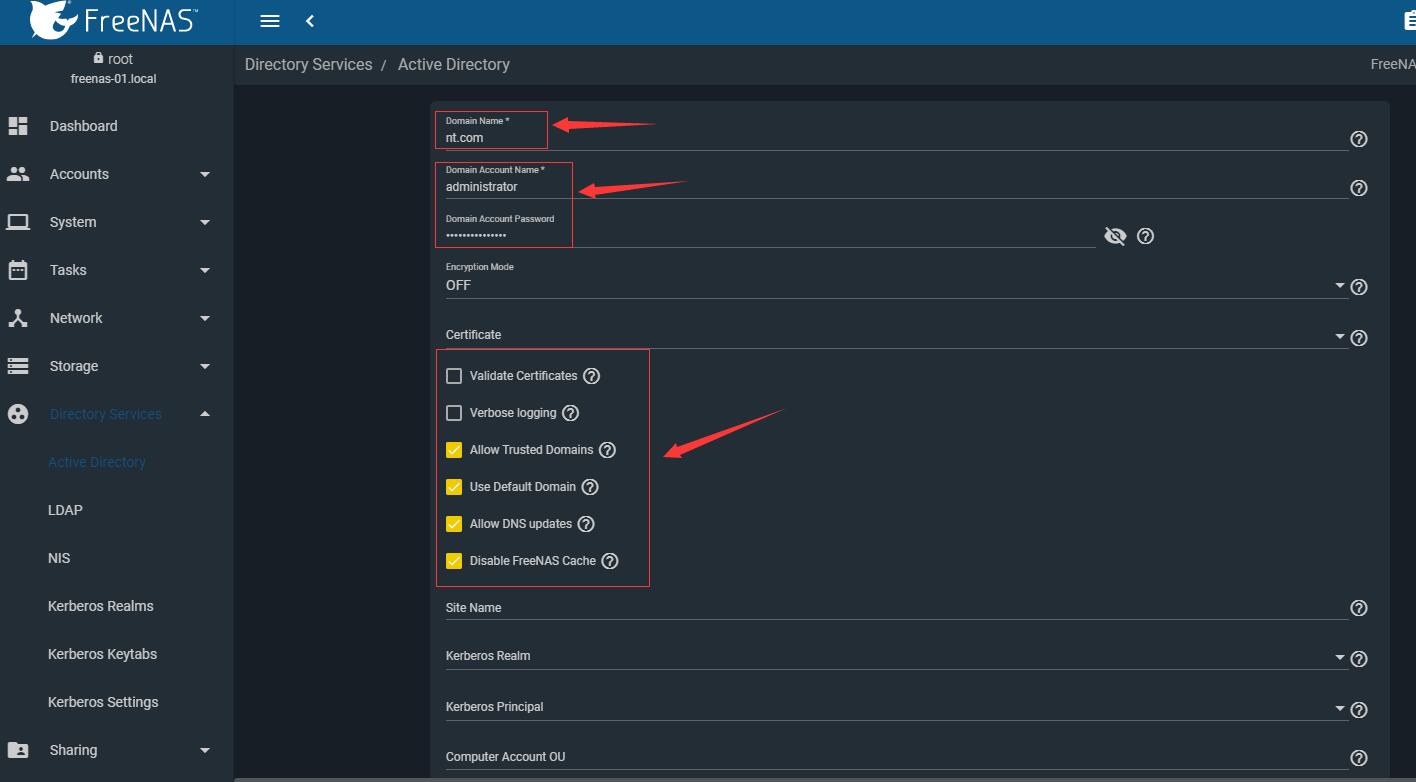Open the Encryption Mode dropdown
The image size is (1416, 782).
point(1339,286)
